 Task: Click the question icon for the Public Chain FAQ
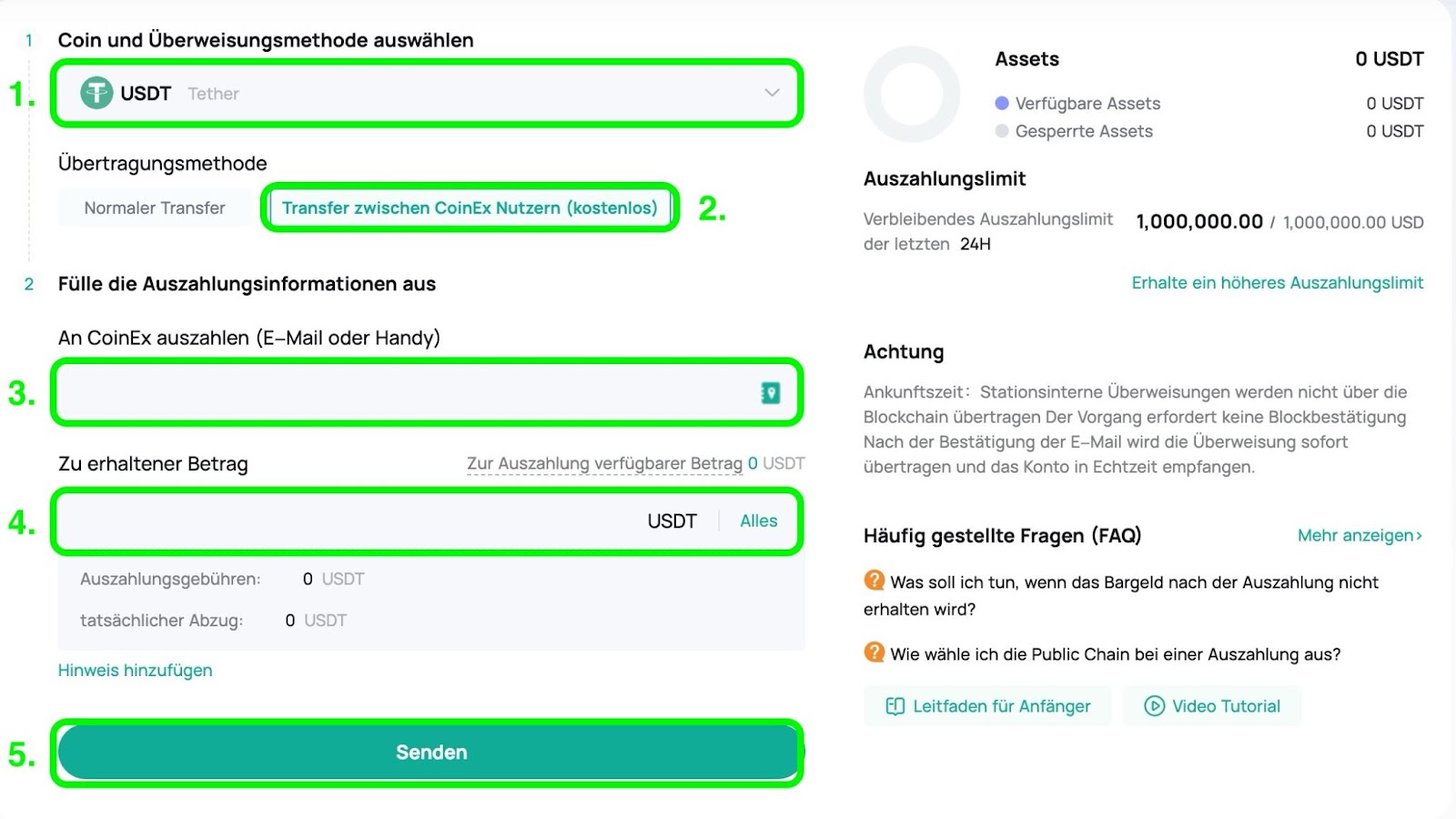click(x=874, y=652)
